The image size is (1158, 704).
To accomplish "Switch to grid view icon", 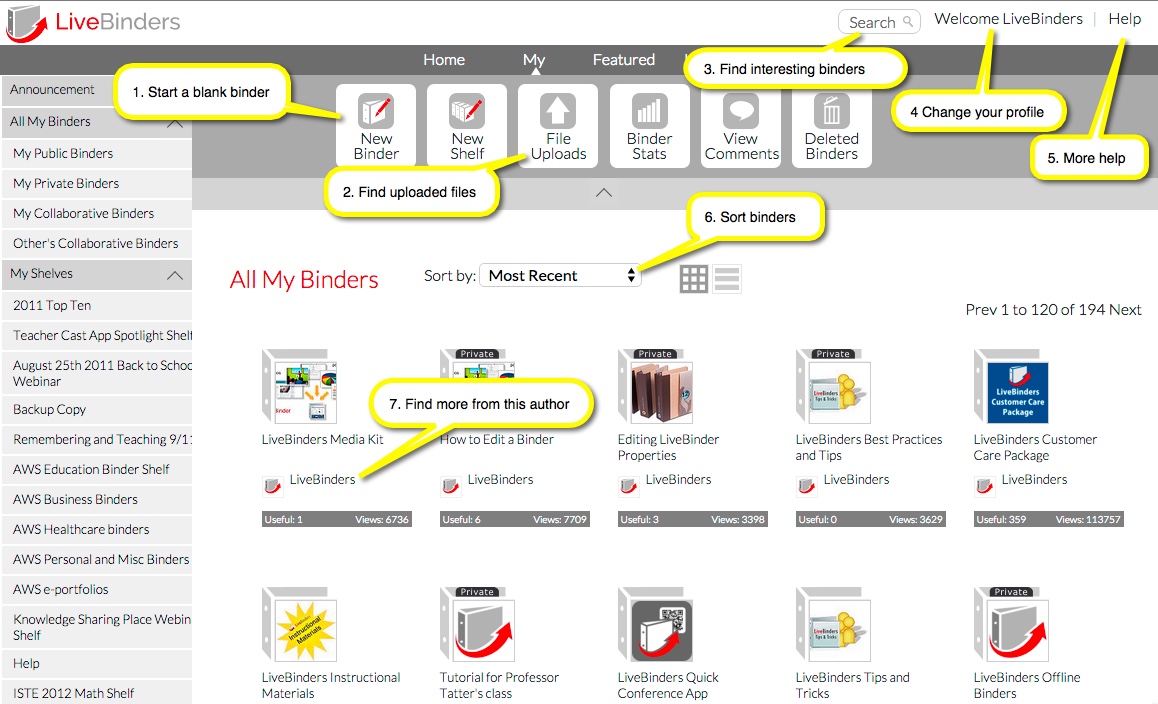I will point(693,278).
